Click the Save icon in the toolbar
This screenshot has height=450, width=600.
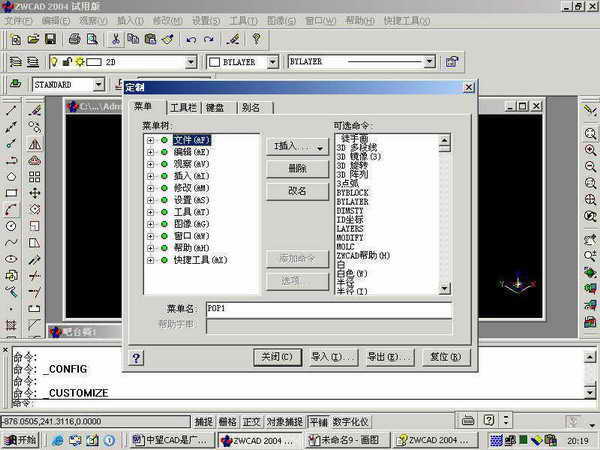(x=50, y=39)
